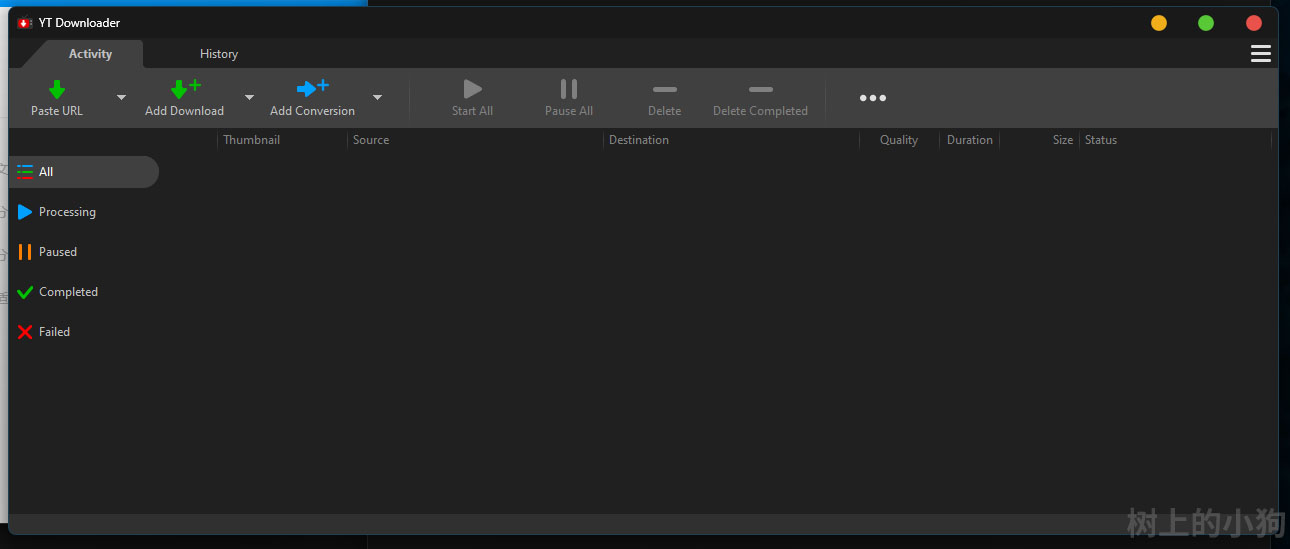This screenshot has width=1290, height=549.
Task: Show Completed downloads filter
Action: (67, 292)
